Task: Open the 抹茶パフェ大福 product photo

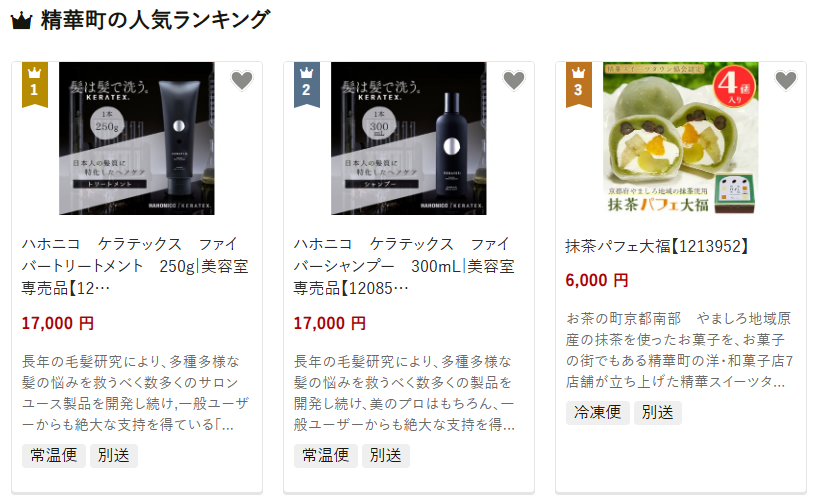Action: click(x=680, y=138)
